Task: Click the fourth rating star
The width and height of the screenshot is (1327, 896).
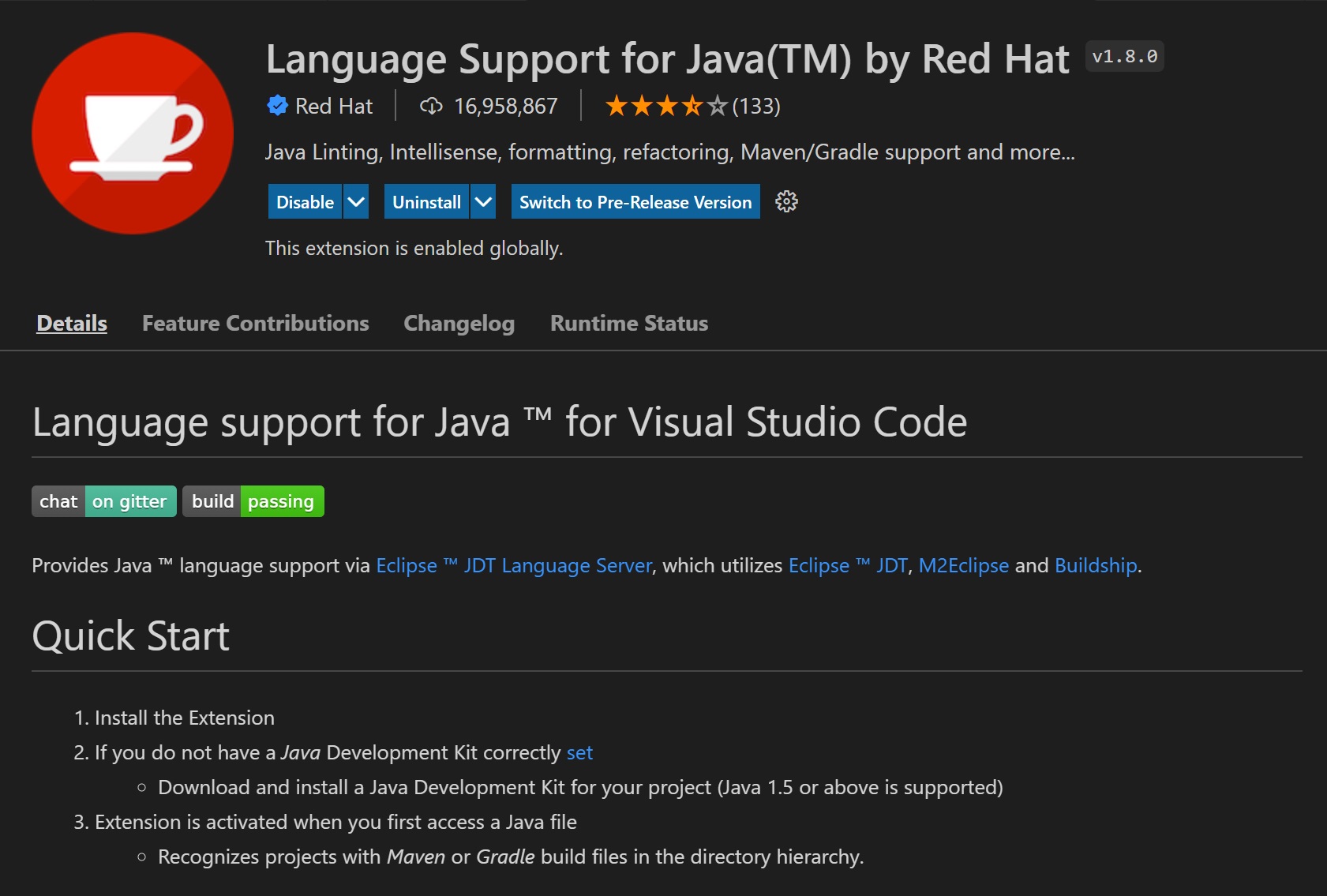Action: (x=692, y=105)
